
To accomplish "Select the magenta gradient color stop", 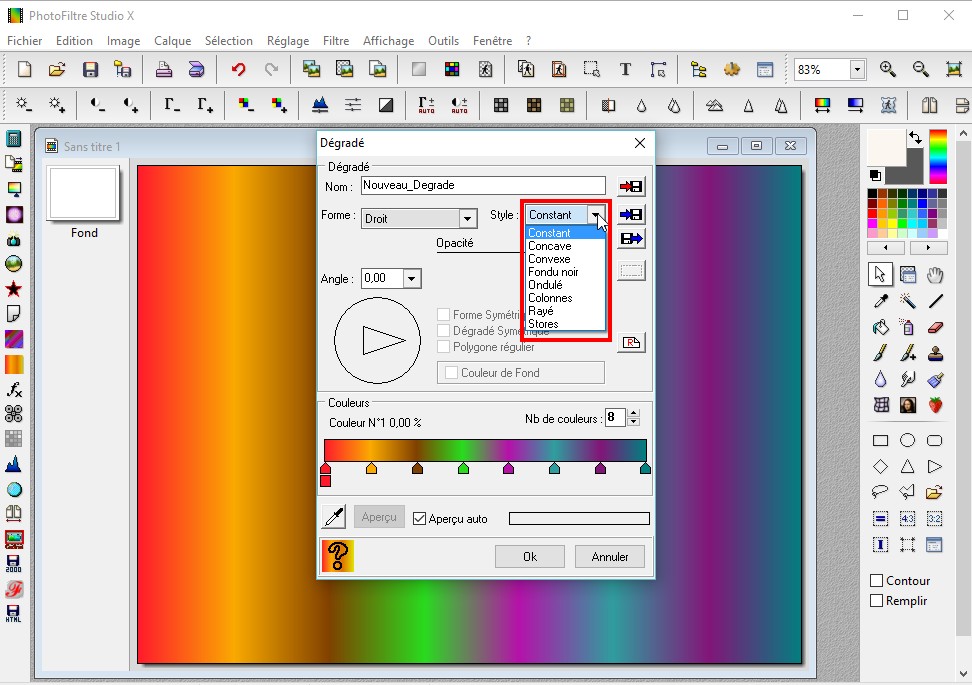I will (509, 468).
